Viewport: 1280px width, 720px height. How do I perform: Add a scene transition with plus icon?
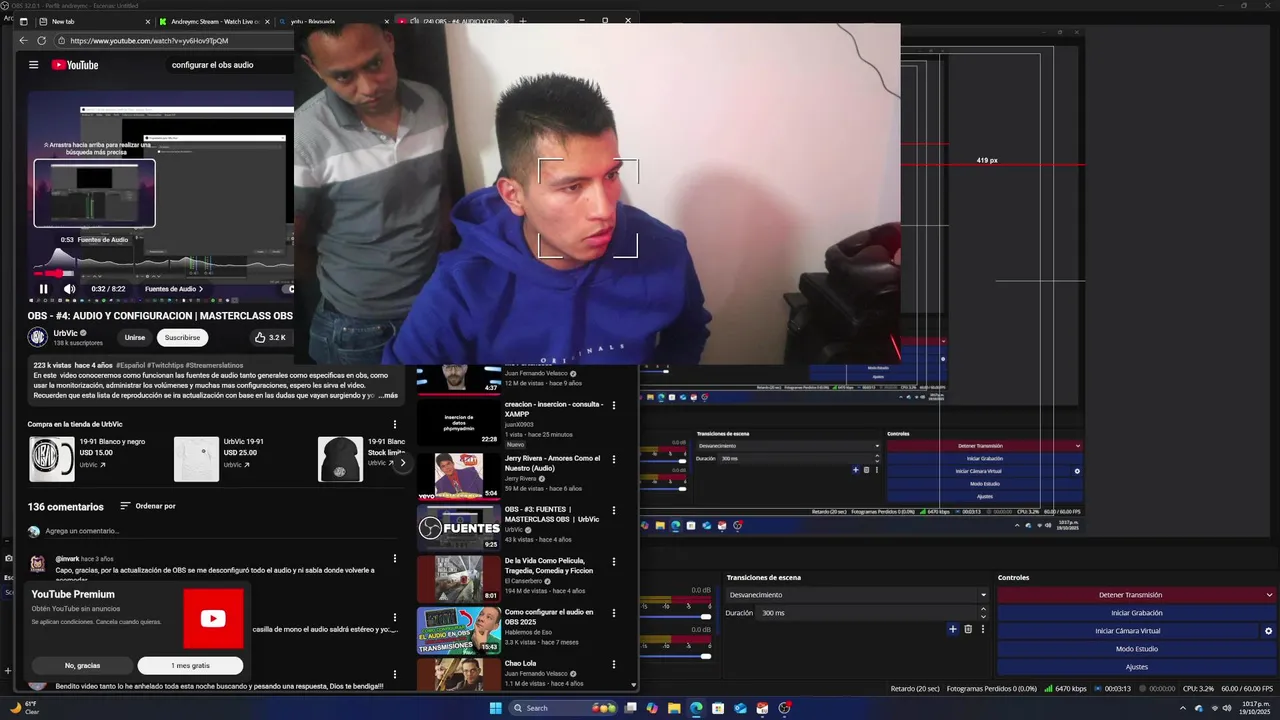(x=953, y=629)
